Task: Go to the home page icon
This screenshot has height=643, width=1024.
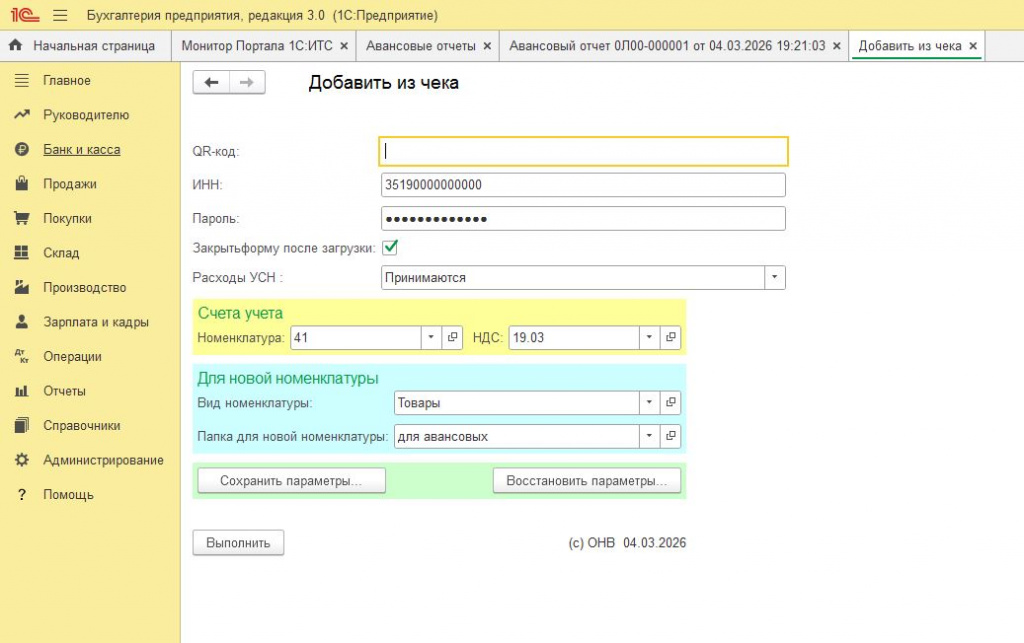Action: pos(16,45)
